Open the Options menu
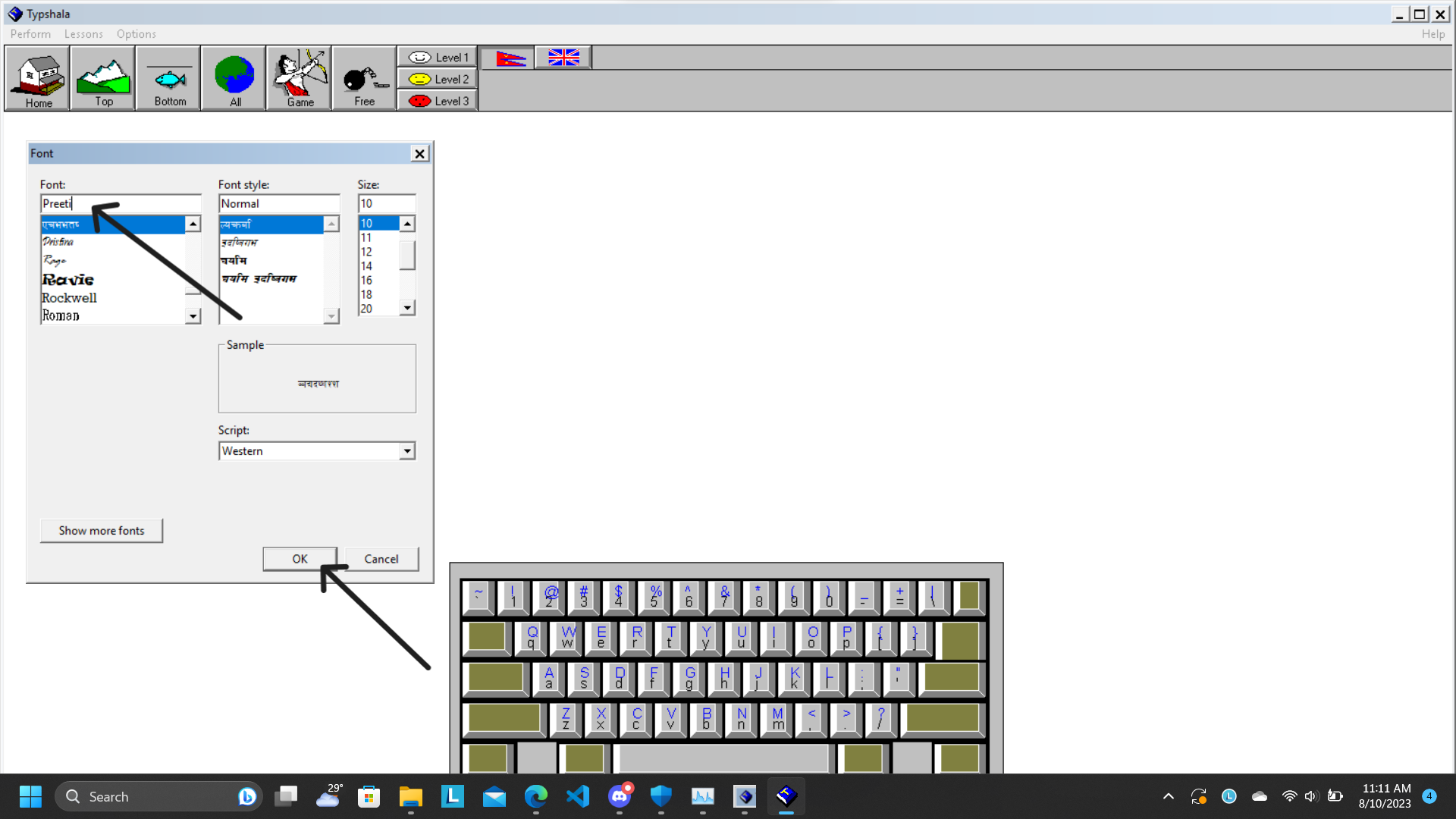Viewport: 1456px width, 819px height. tap(136, 34)
